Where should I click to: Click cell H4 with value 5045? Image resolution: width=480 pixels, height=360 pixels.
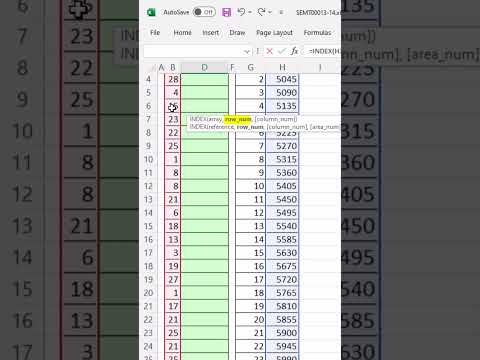tap(282, 79)
